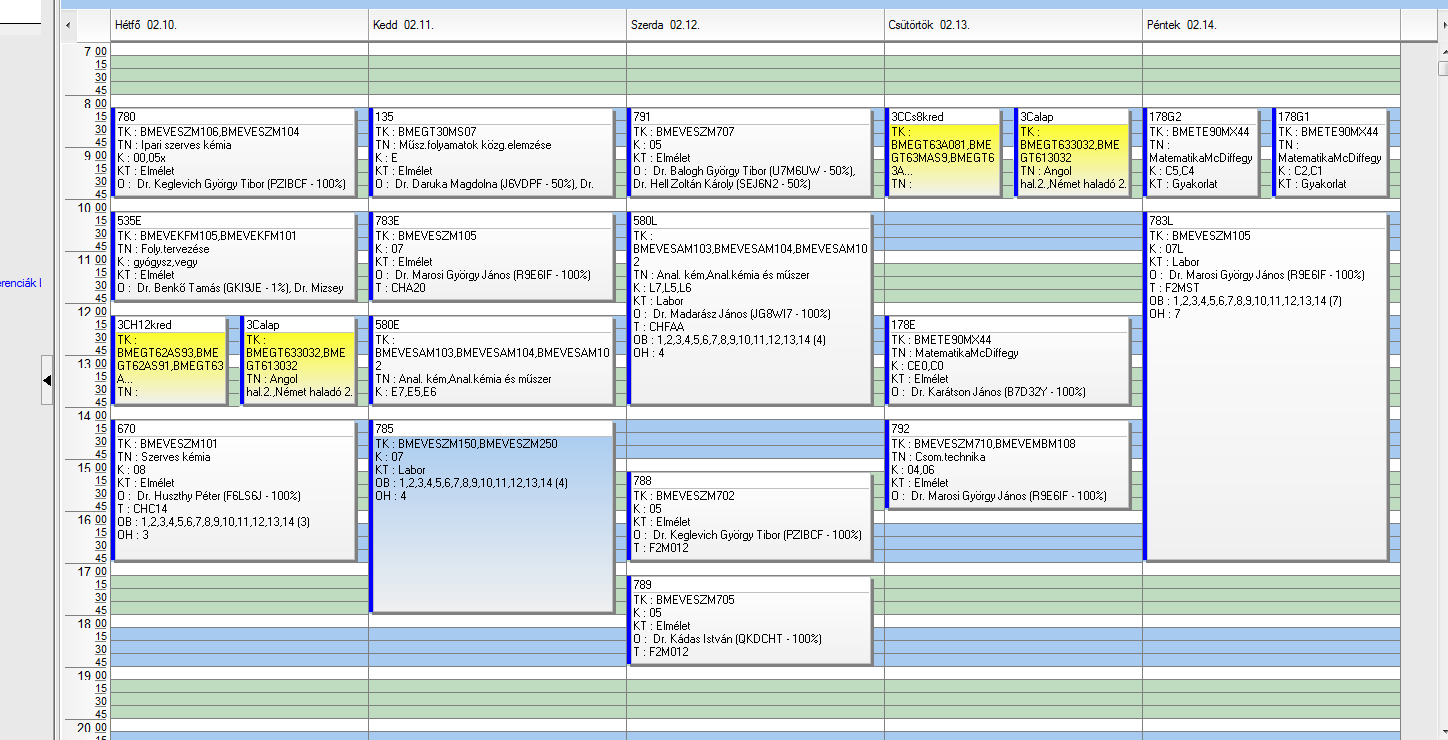Select course 178G1 practice block on Friday
This screenshot has height=740, width=1448.
pyautogui.click(x=1331, y=152)
